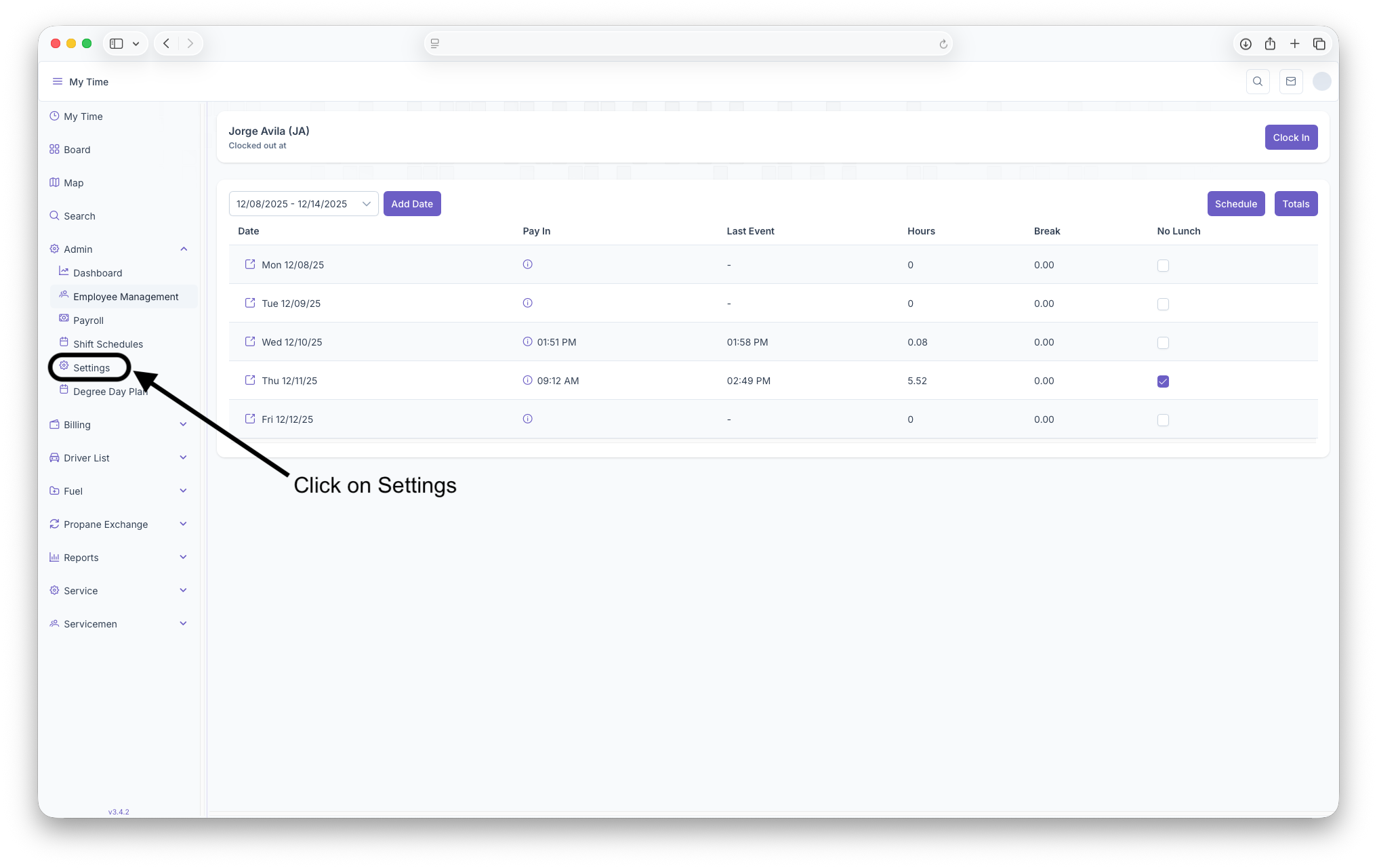The width and height of the screenshot is (1377, 868).
Task: Open Settings in Admin menu
Action: point(91,368)
